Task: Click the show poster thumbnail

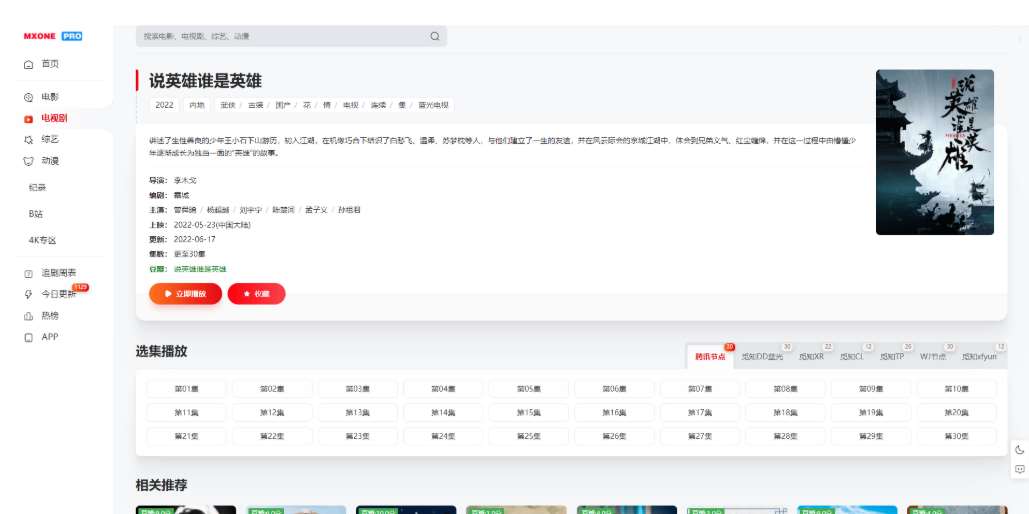Action: pos(934,152)
